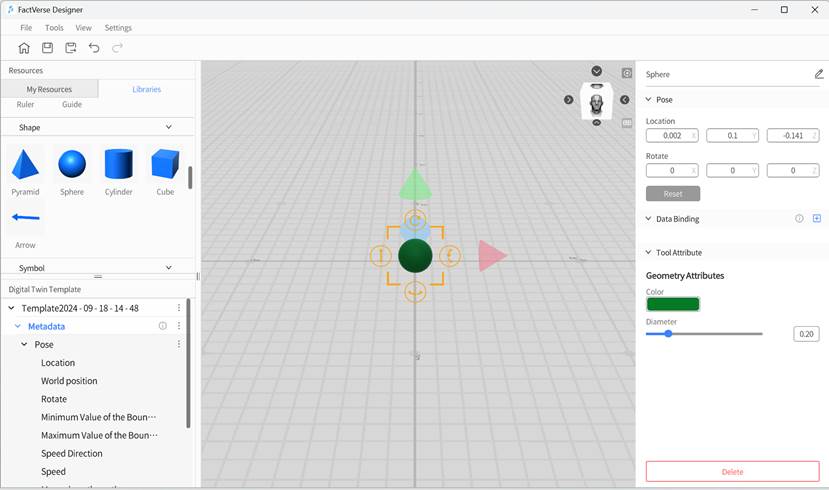The width and height of the screenshot is (829, 490).
Task: Click the Location Y input field
Action: point(732,135)
